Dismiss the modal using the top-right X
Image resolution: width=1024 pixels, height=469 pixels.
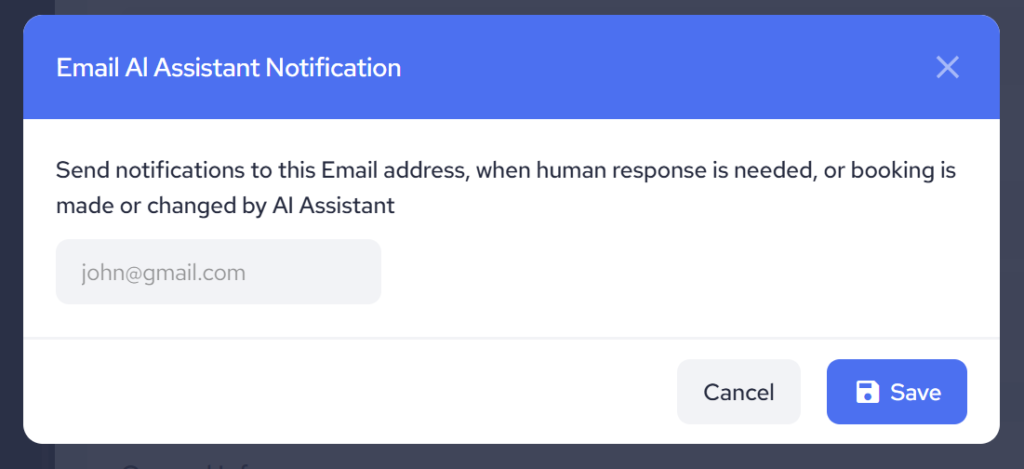click(x=946, y=68)
